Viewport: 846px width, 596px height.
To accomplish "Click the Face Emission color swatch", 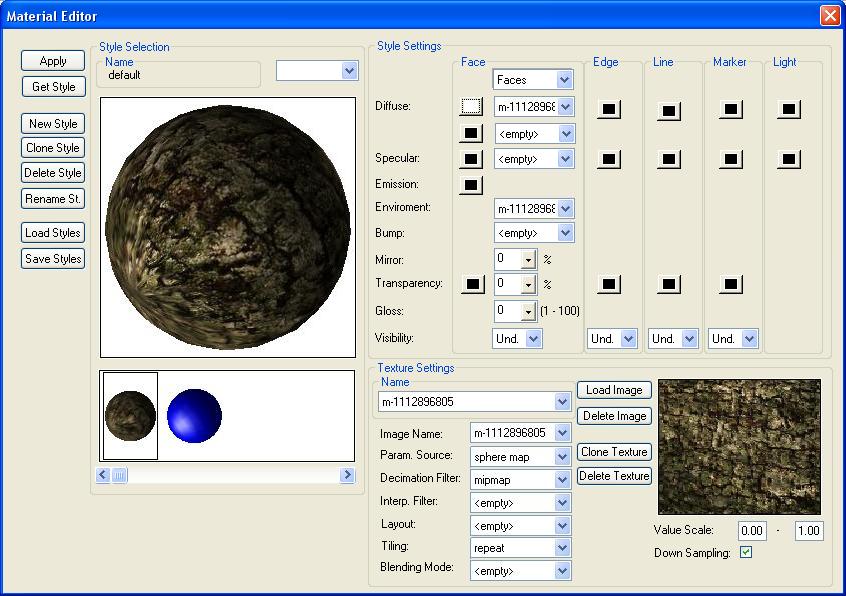I will tap(471, 184).
